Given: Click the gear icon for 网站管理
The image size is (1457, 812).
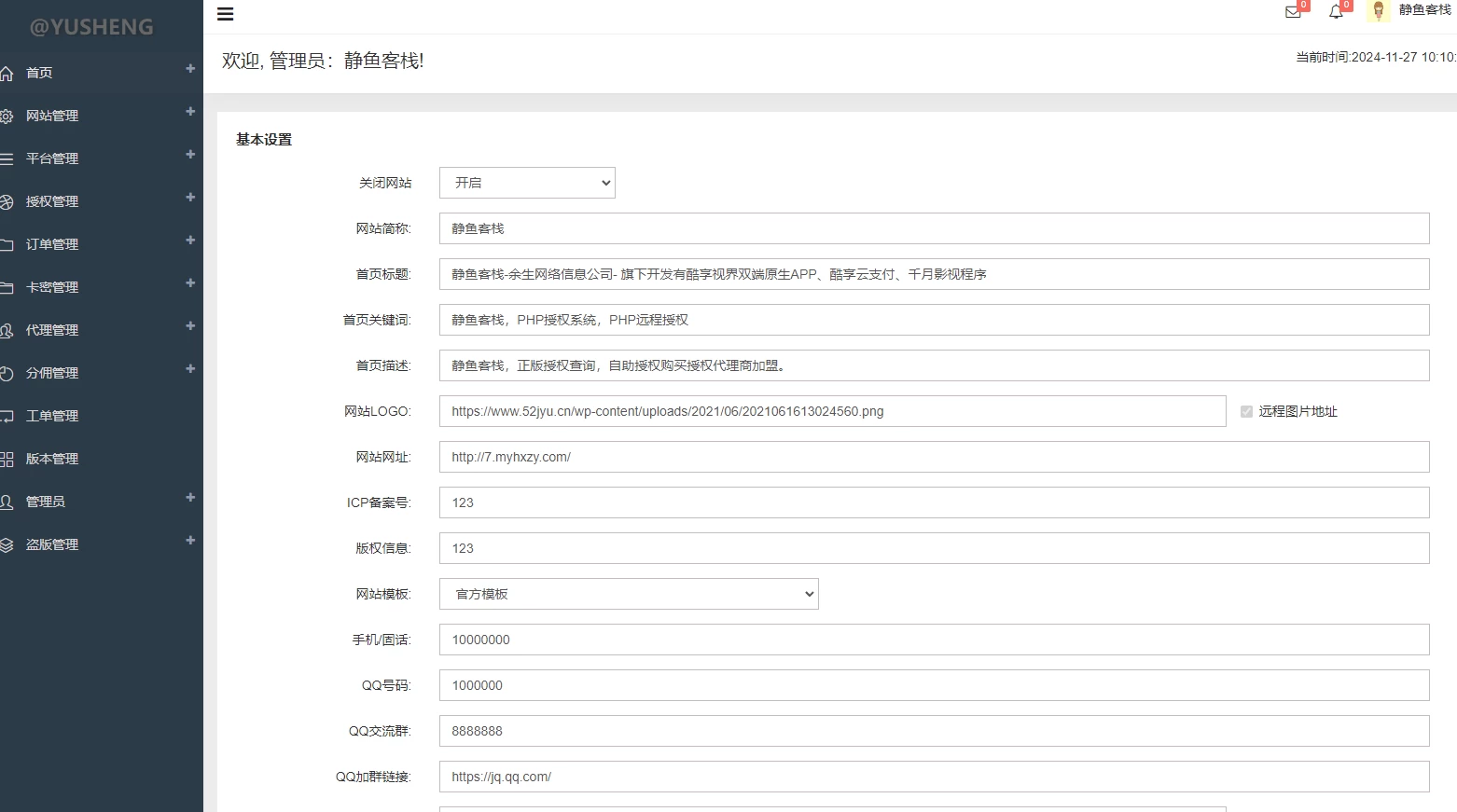Looking at the screenshot, I should (x=7, y=117).
